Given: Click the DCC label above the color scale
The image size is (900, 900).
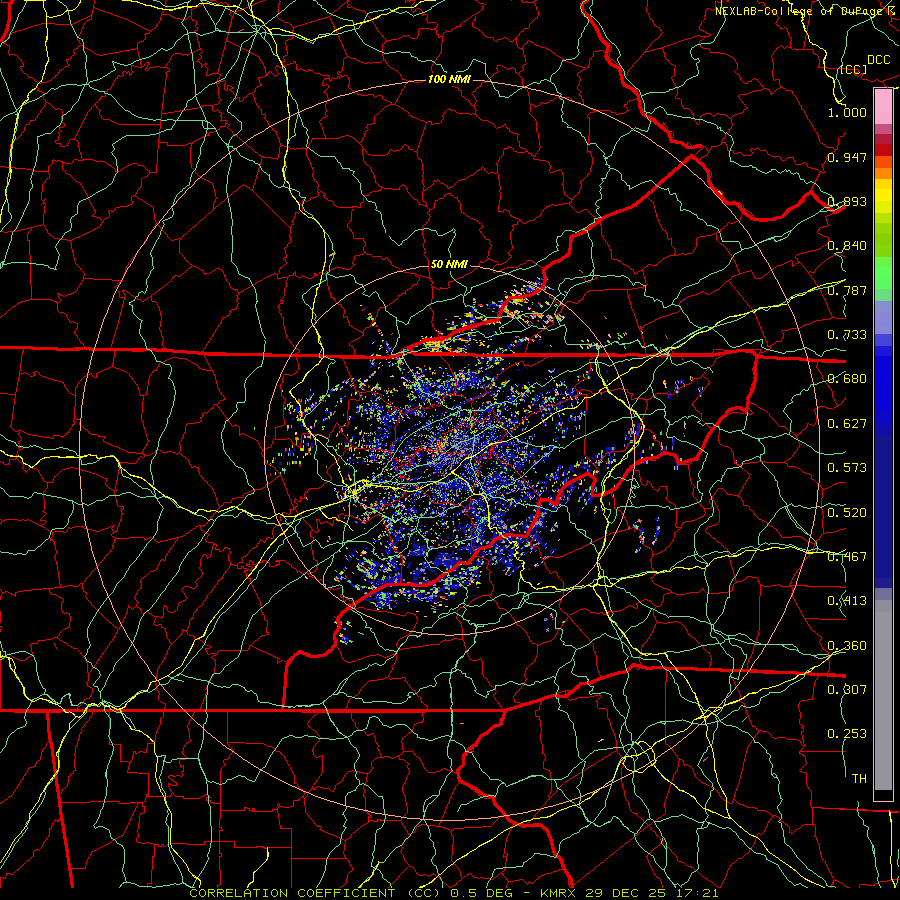Looking at the screenshot, I should click(878, 60).
